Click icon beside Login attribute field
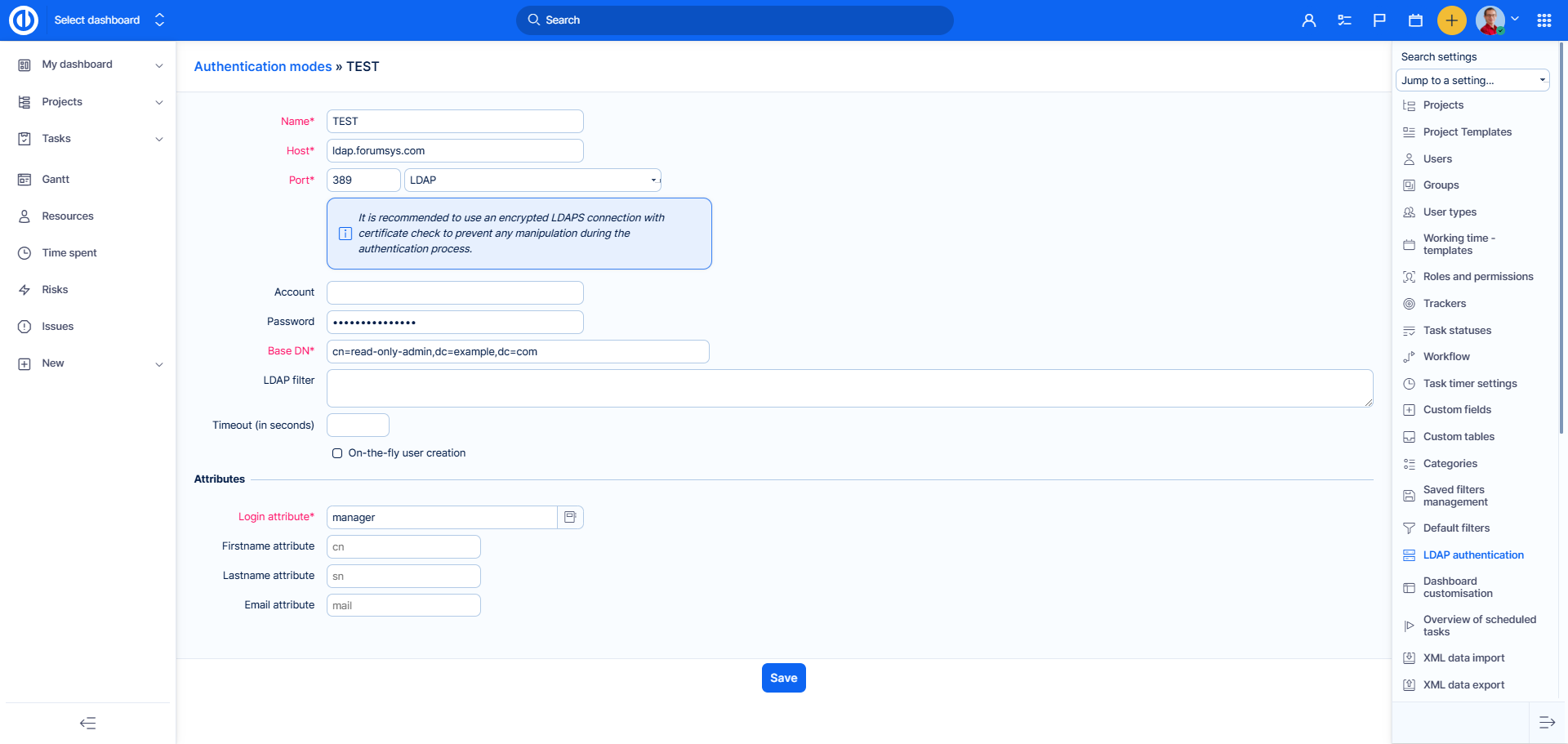1568x744 pixels. click(x=570, y=517)
